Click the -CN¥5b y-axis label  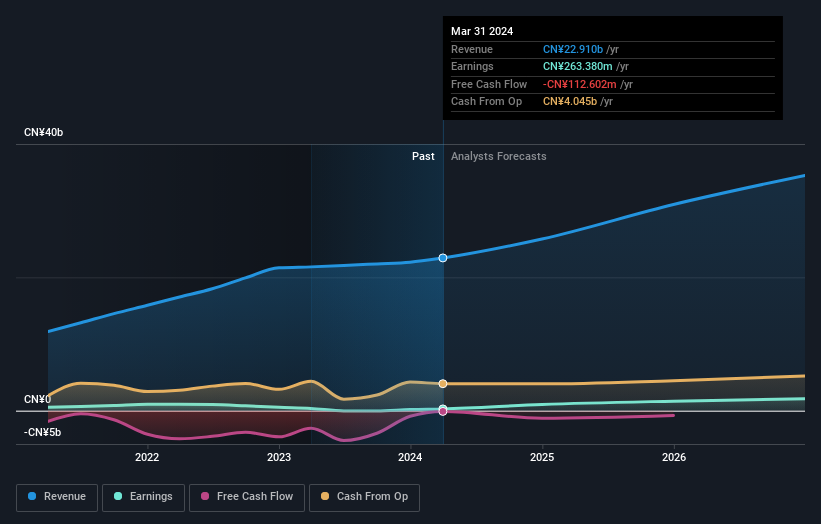point(42,432)
